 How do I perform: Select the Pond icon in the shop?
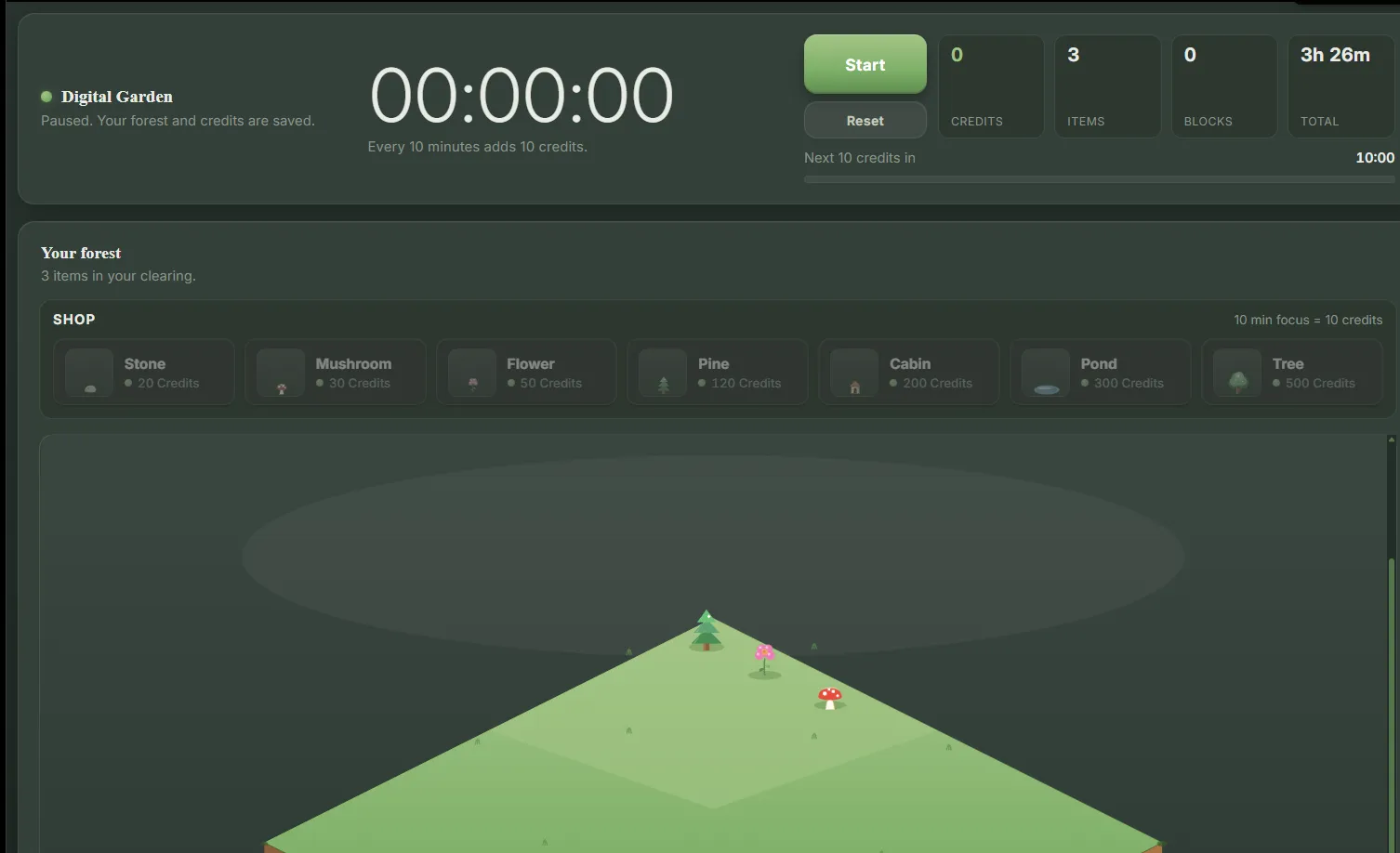pyautogui.click(x=1046, y=373)
